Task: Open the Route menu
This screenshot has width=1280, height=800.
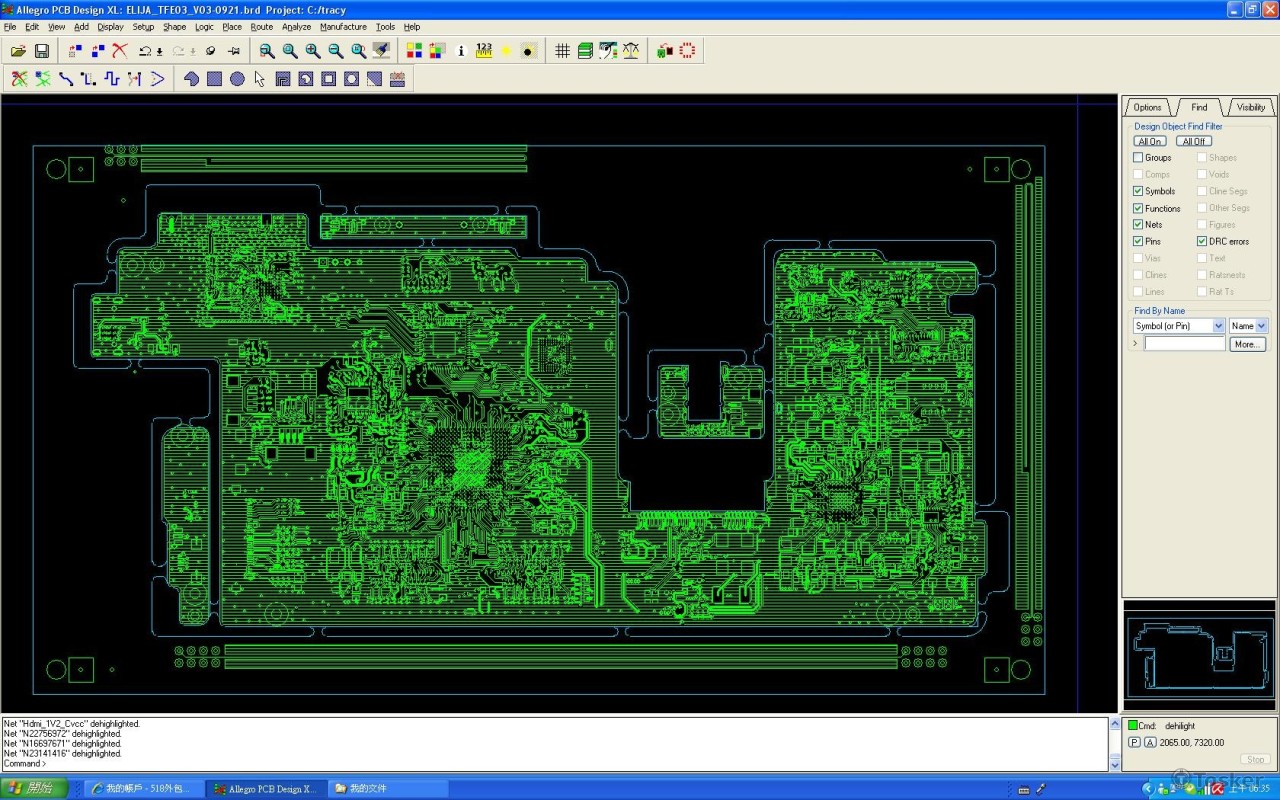Action: point(261,27)
